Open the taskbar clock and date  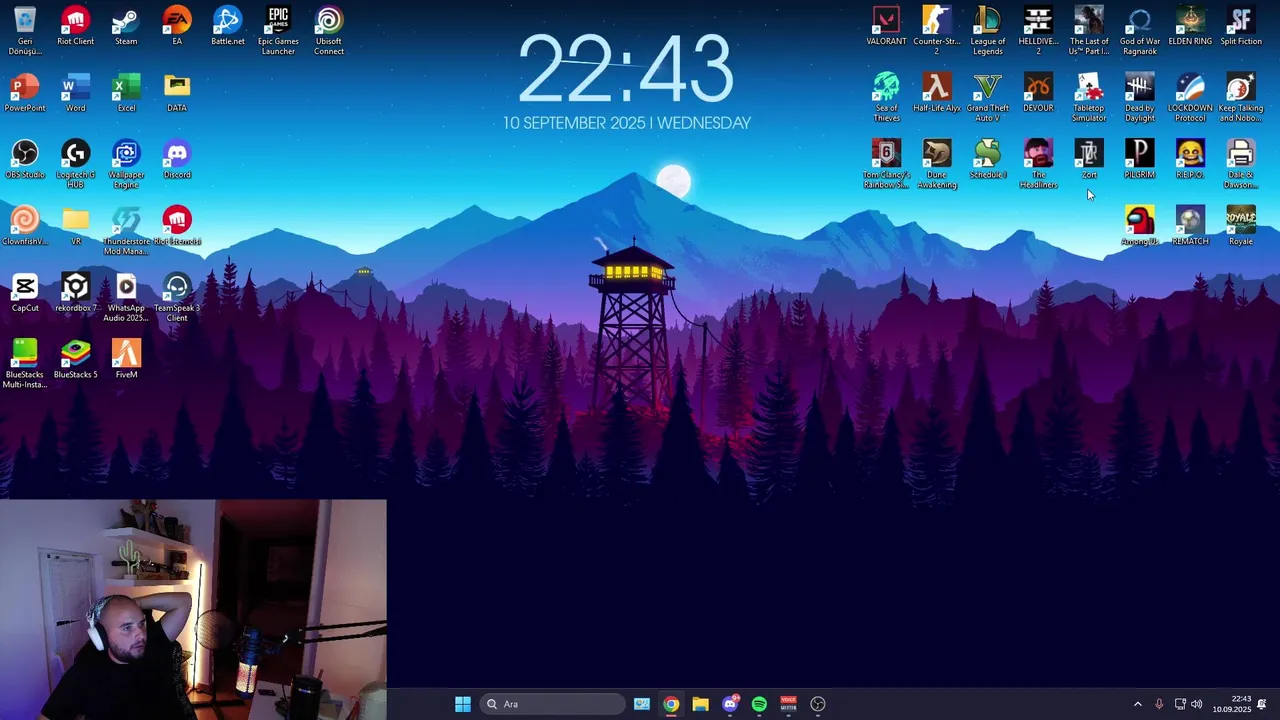point(1232,704)
